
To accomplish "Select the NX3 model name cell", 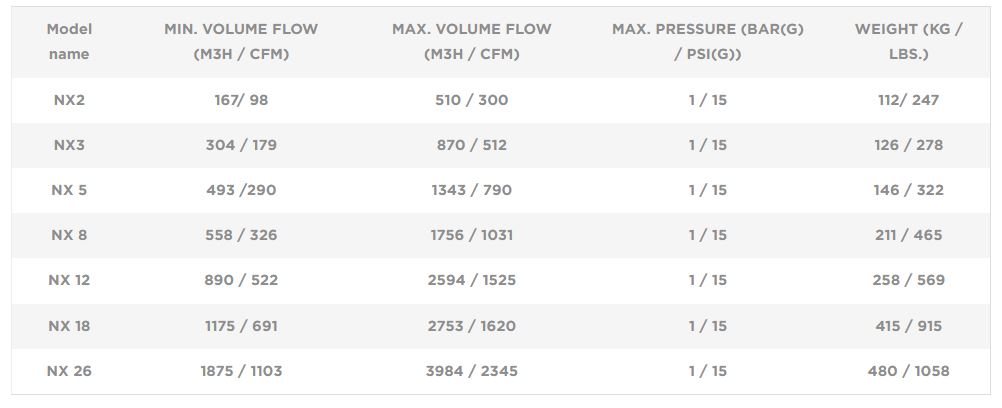I will pyautogui.click(x=69, y=145).
